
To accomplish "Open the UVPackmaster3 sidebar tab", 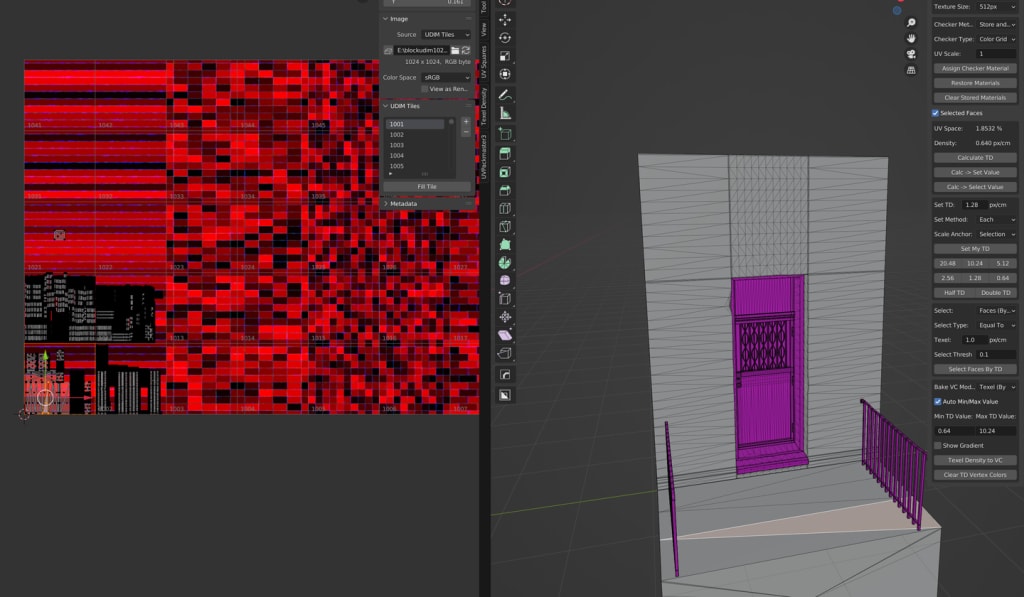I will (x=484, y=157).
